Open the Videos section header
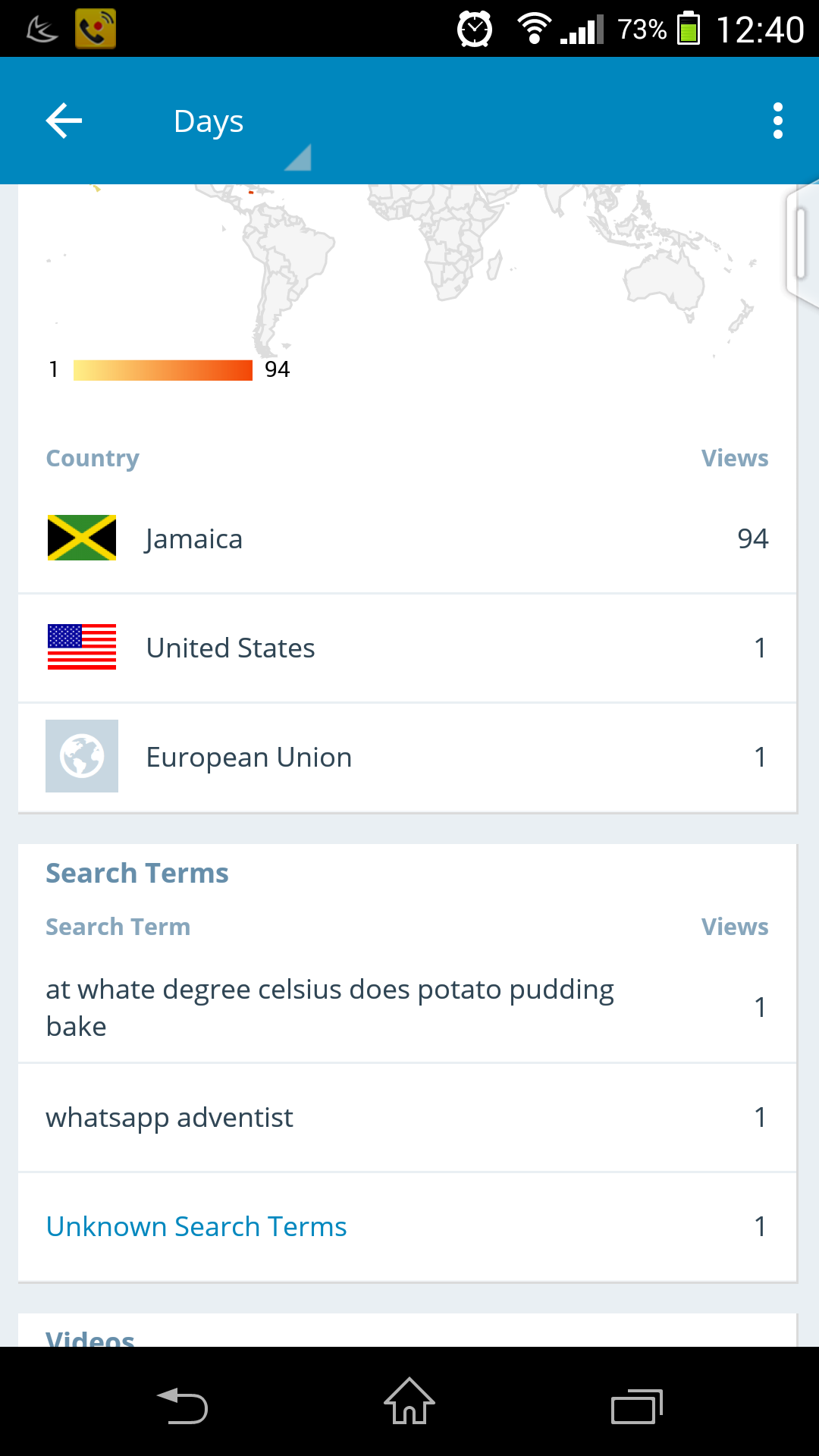 [90, 1337]
